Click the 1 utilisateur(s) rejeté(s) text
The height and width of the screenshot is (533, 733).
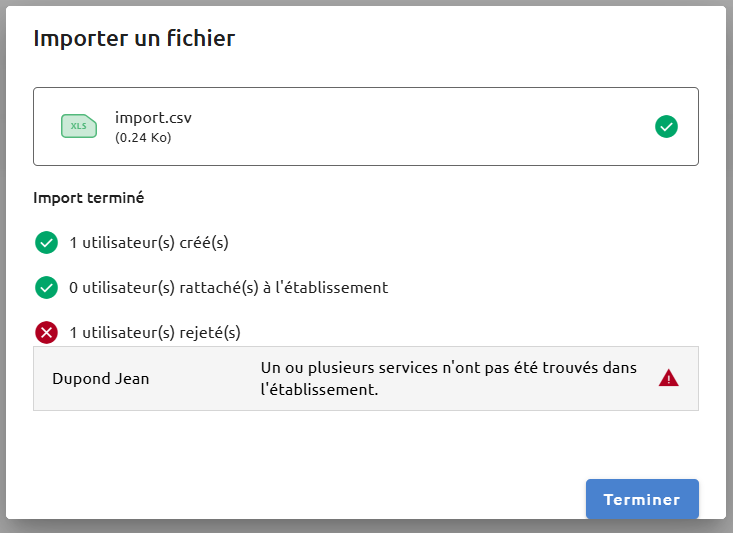pos(155,332)
